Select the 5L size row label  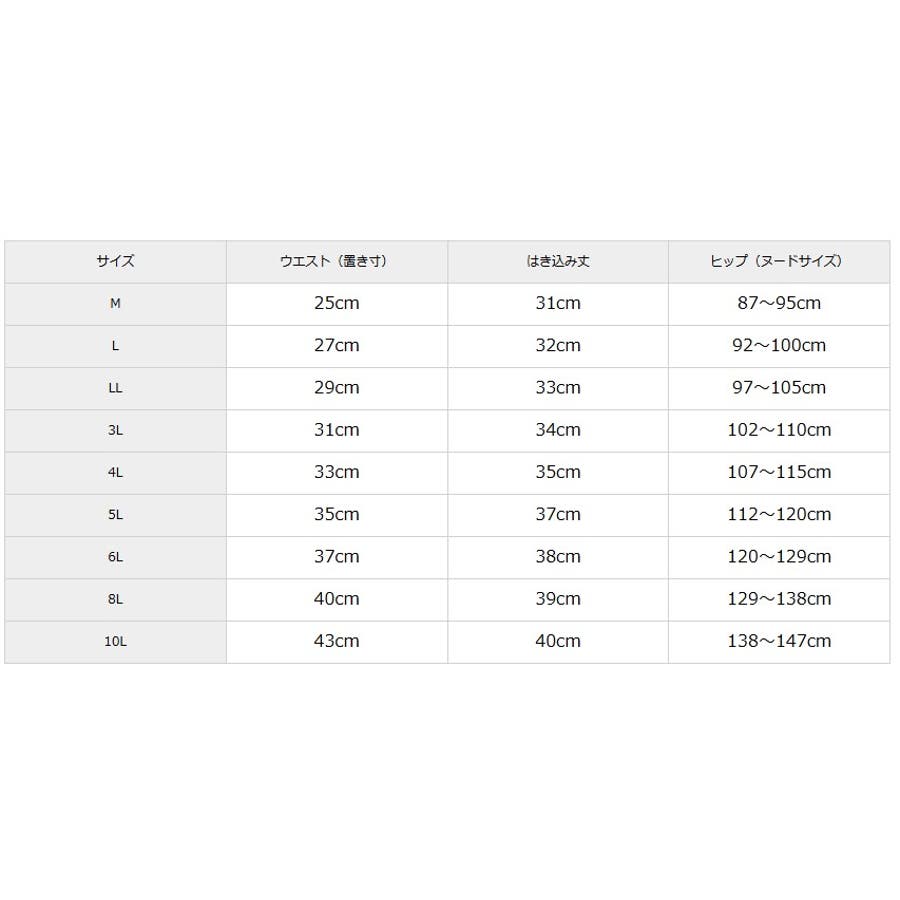[115, 515]
